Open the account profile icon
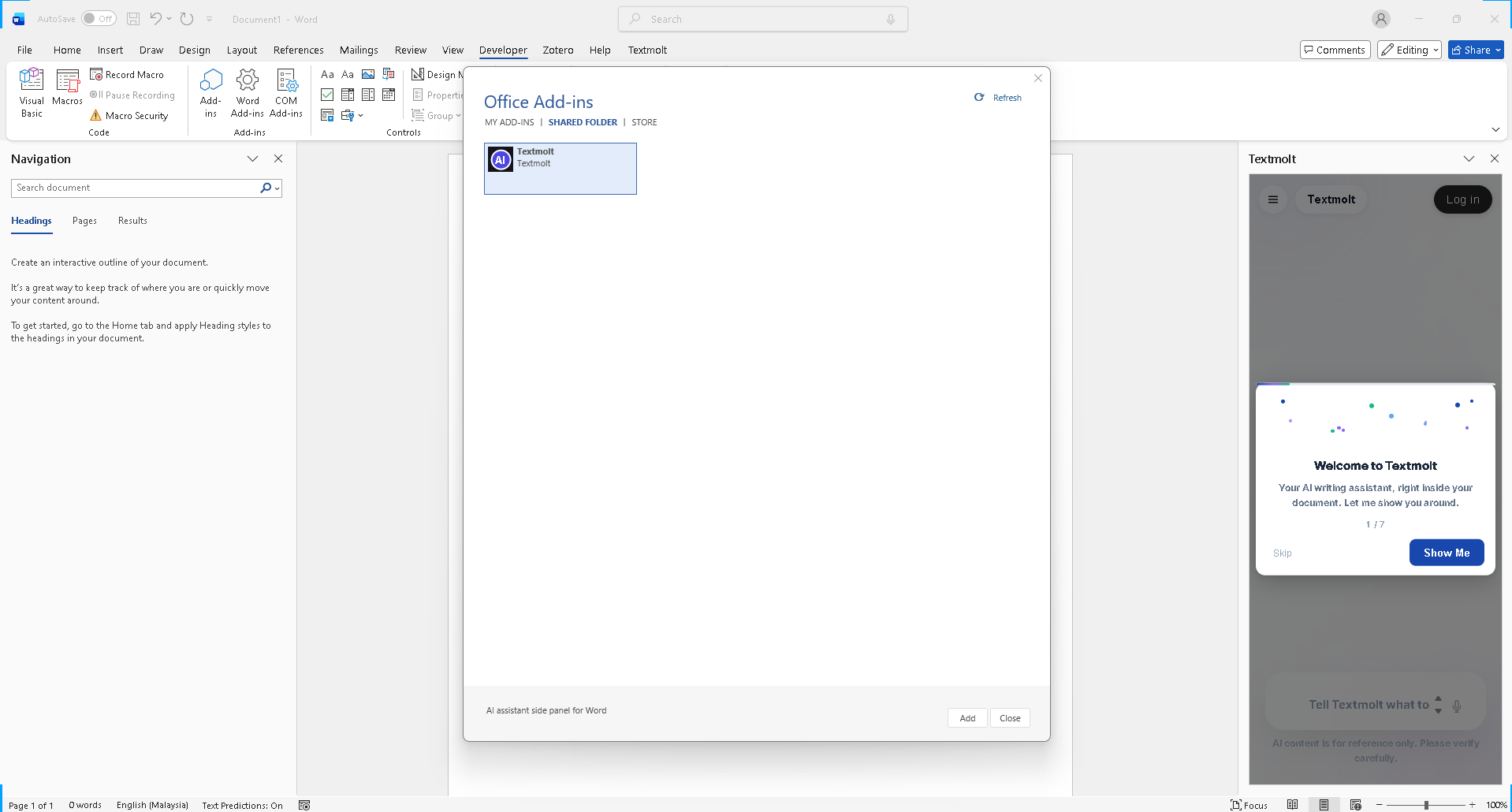Image resolution: width=1512 pixels, height=812 pixels. (1380, 19)
